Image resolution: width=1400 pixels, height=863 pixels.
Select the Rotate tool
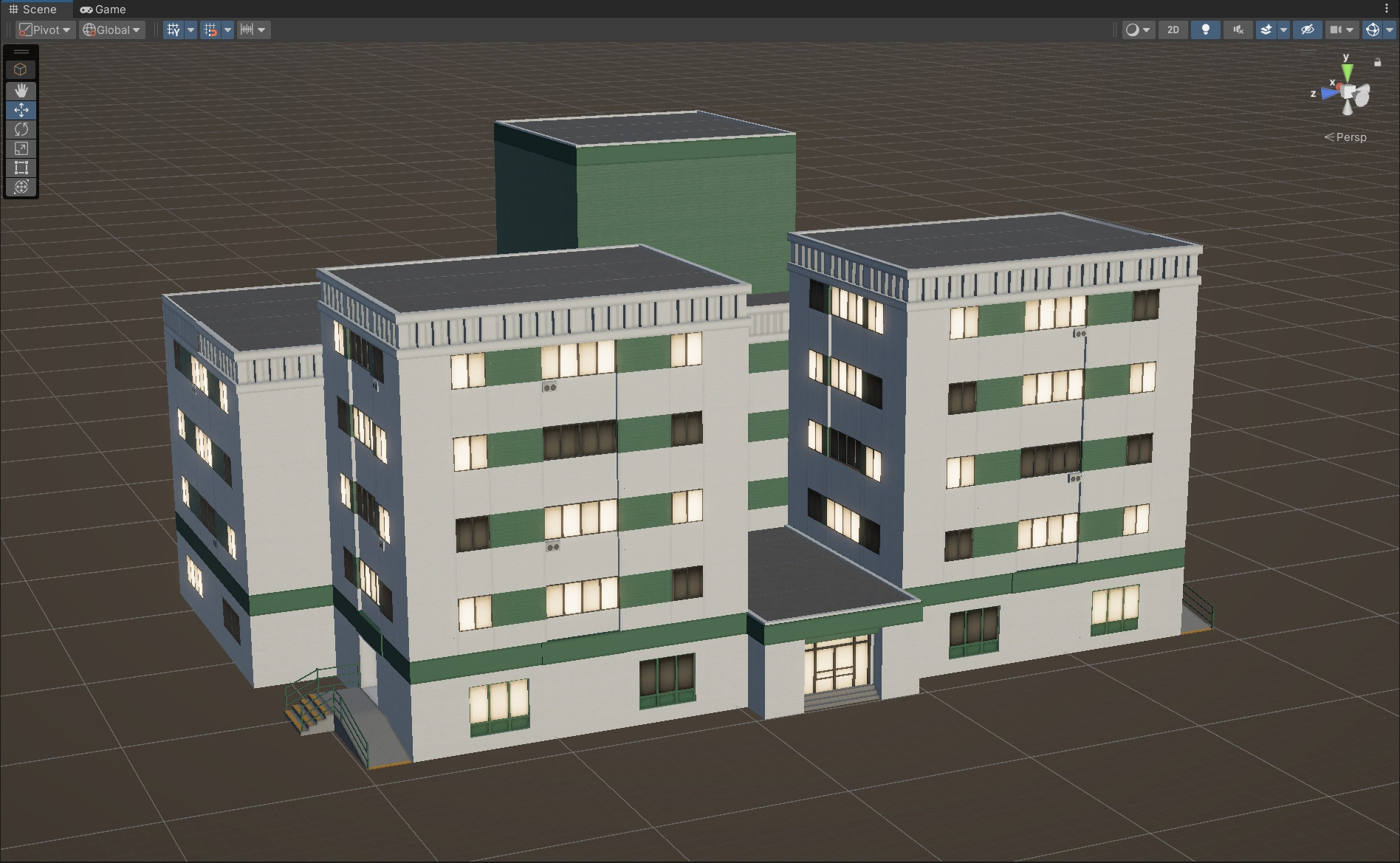pyautogui.click(x=21, y=129)
